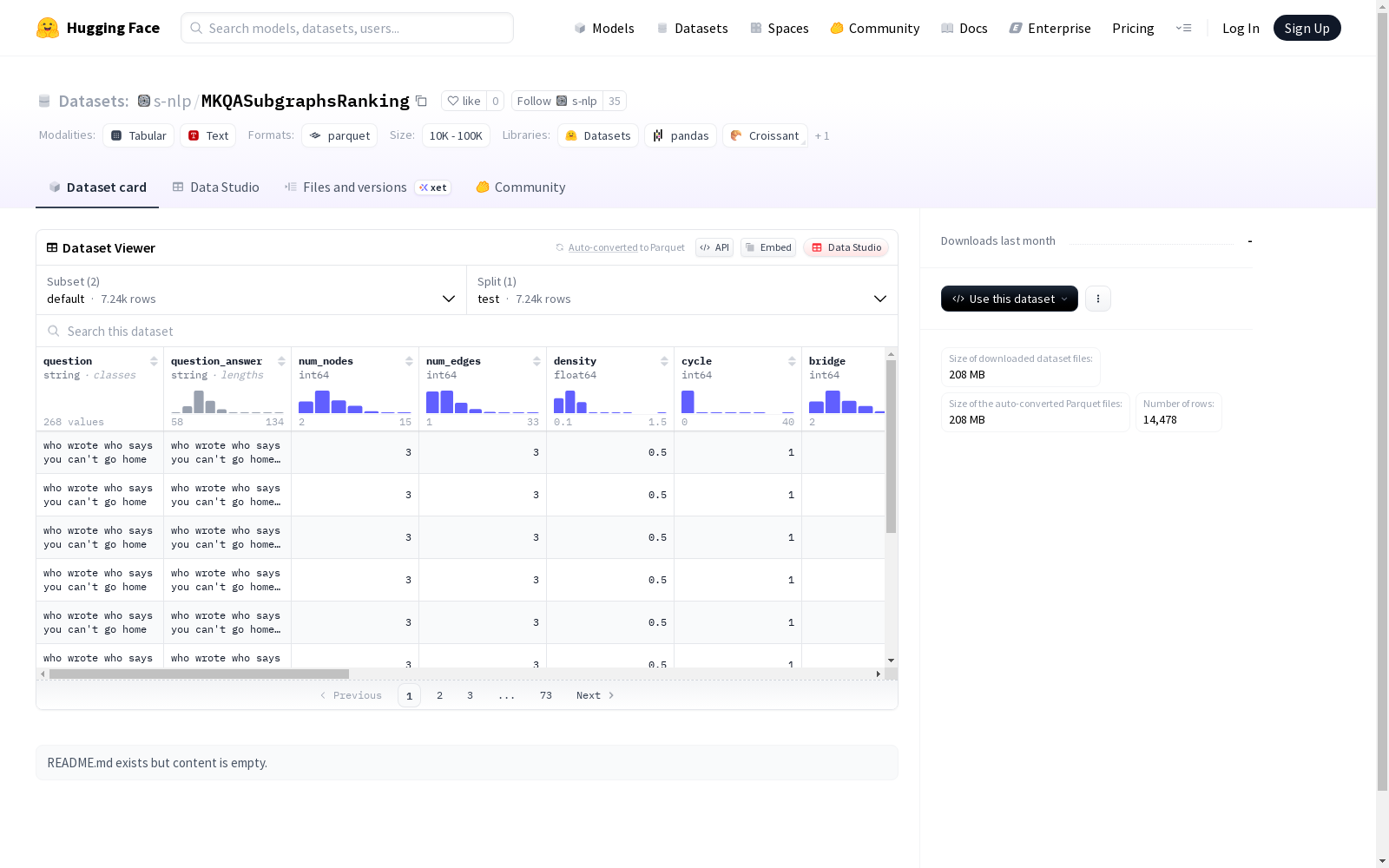Open the Pricing page link
This screenshot has height=868, width=1389.
1133,28
